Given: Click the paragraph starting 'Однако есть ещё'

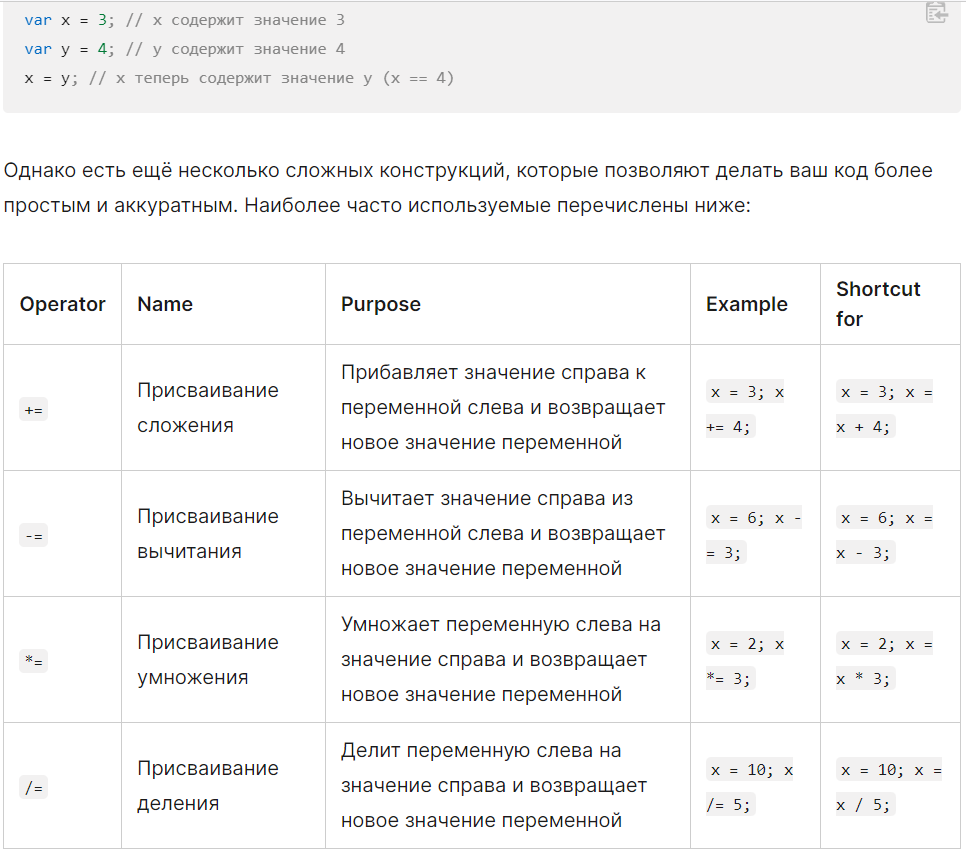Looking at the screenshot, I should click(x=468, y=187).
